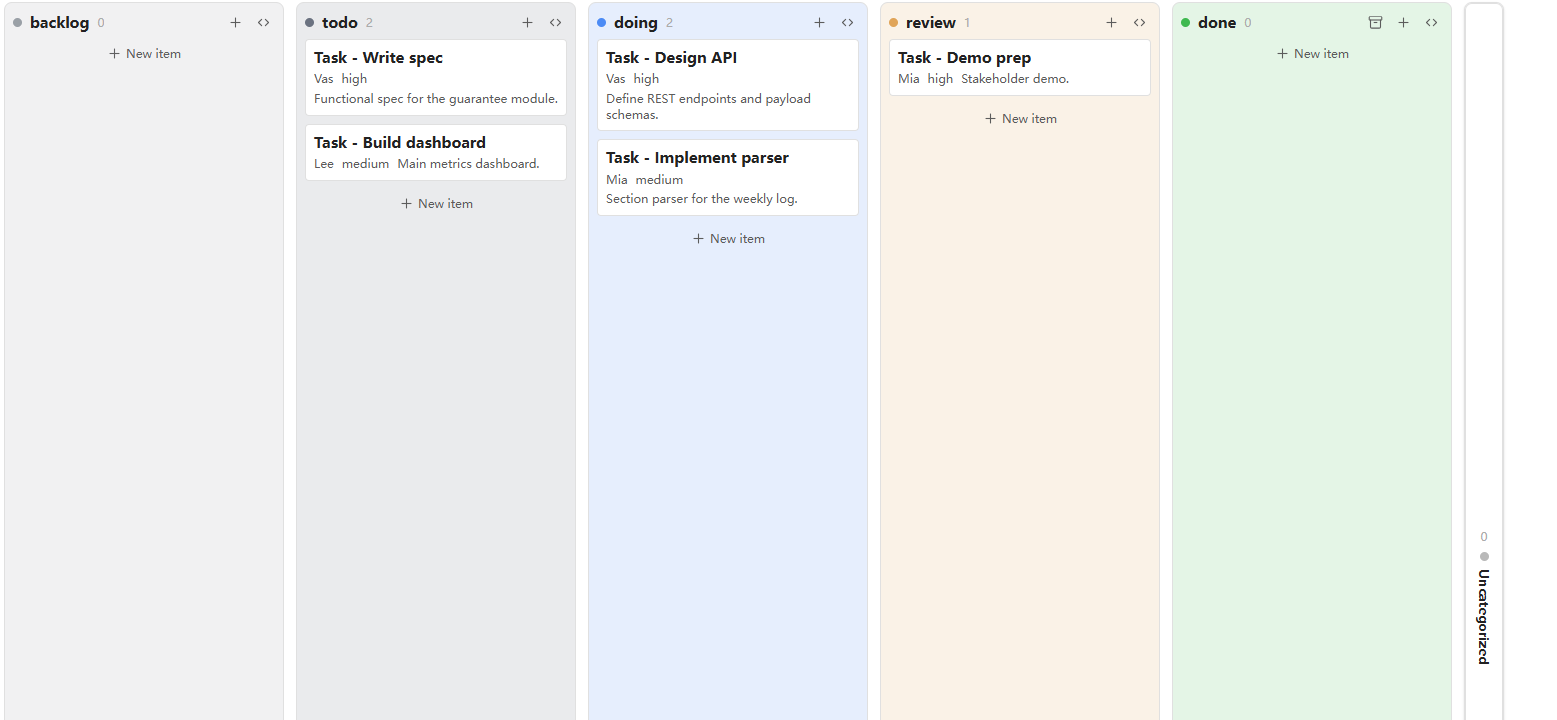Click the todo column title

coord(340,23)
